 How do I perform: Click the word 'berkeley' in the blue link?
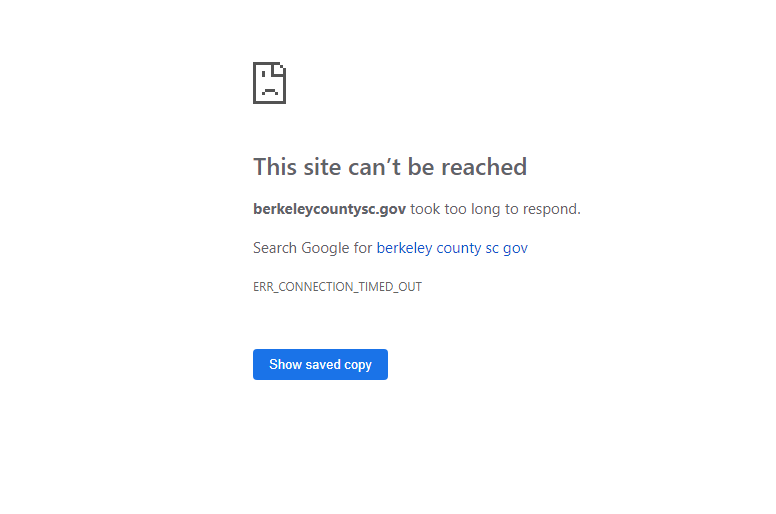click(404, 248)
